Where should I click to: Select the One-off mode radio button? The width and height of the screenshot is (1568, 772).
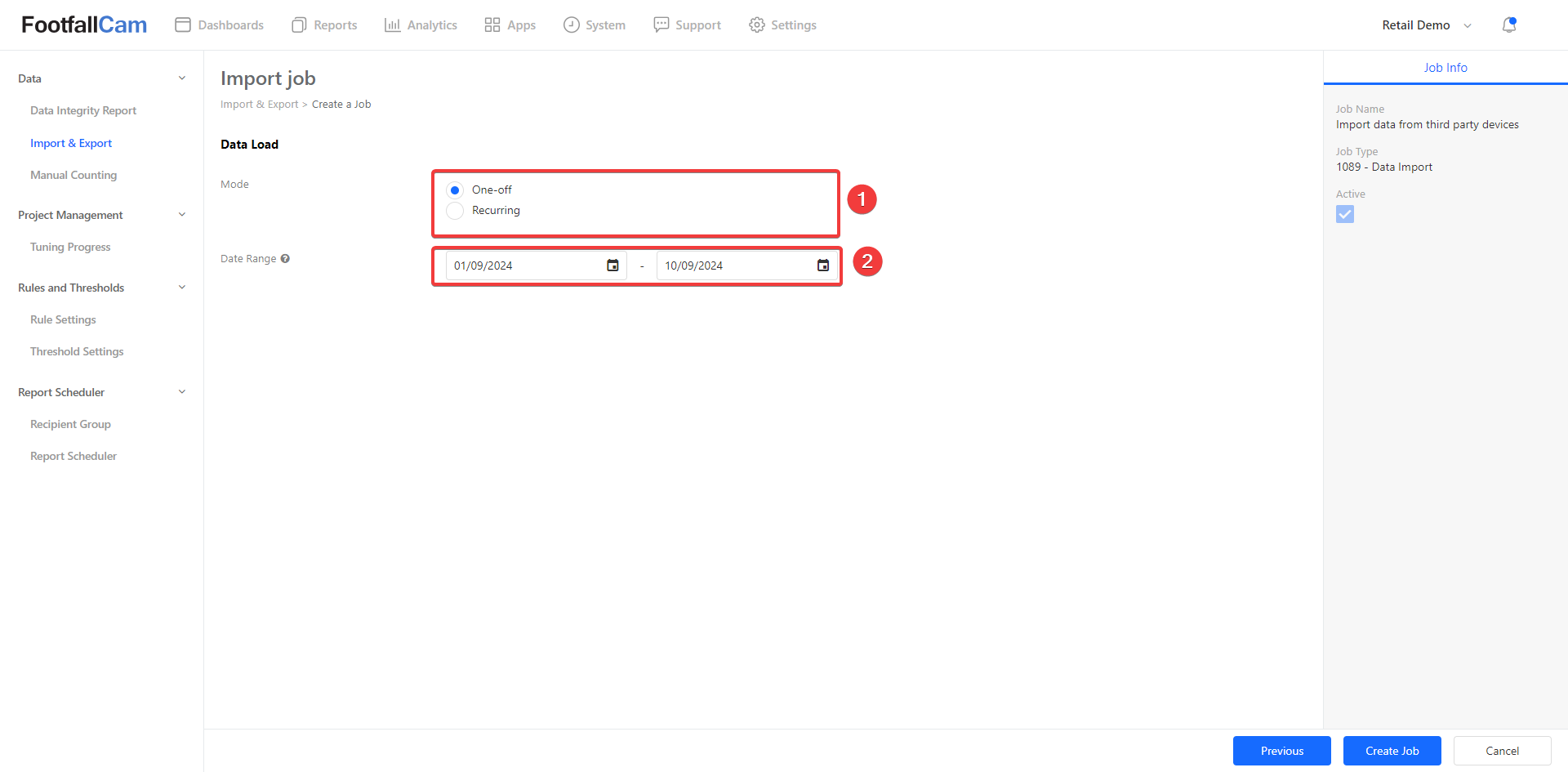point(455,190)
